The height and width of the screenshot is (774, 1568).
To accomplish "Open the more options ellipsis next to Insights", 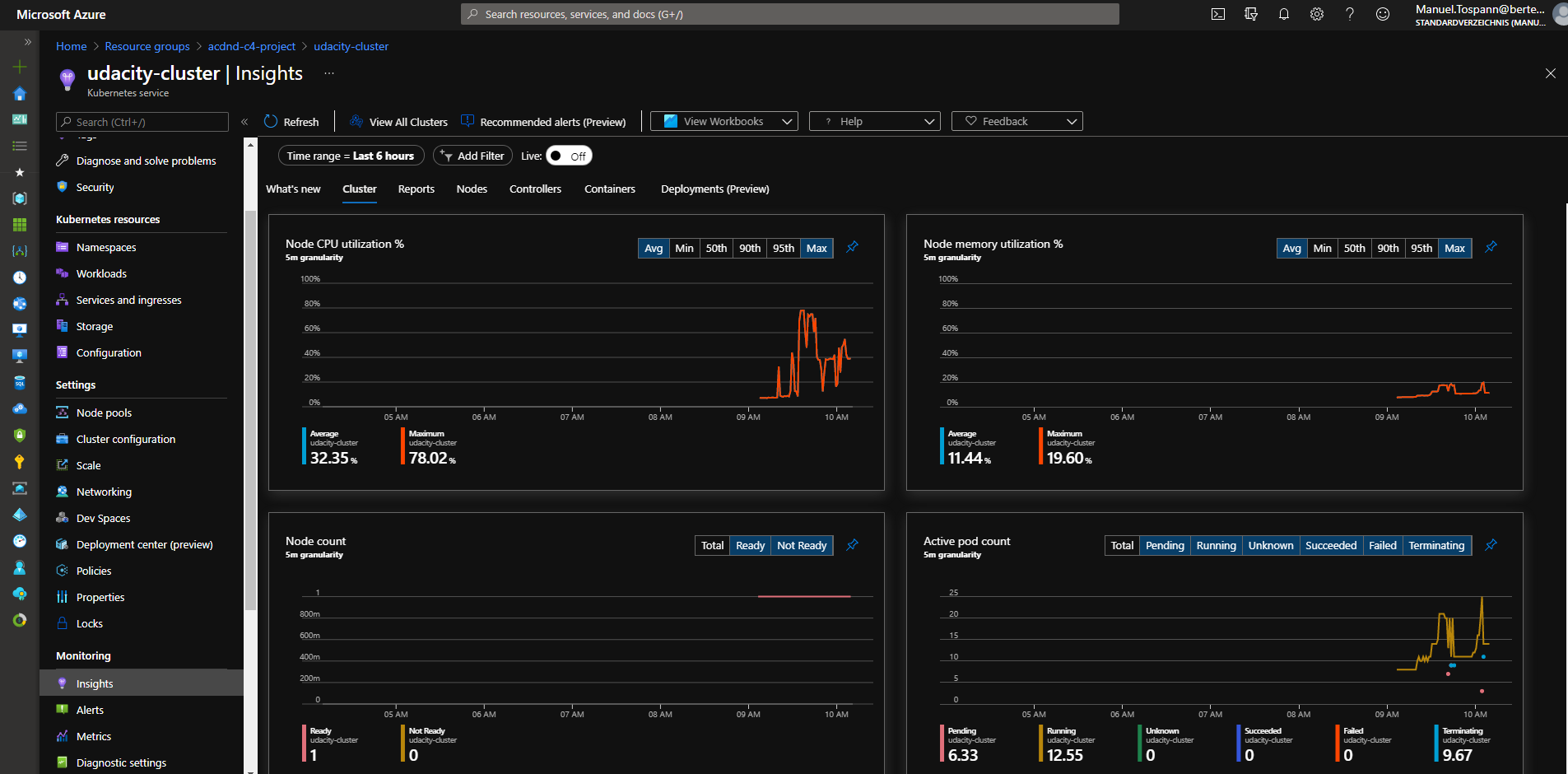I will 329,73.
